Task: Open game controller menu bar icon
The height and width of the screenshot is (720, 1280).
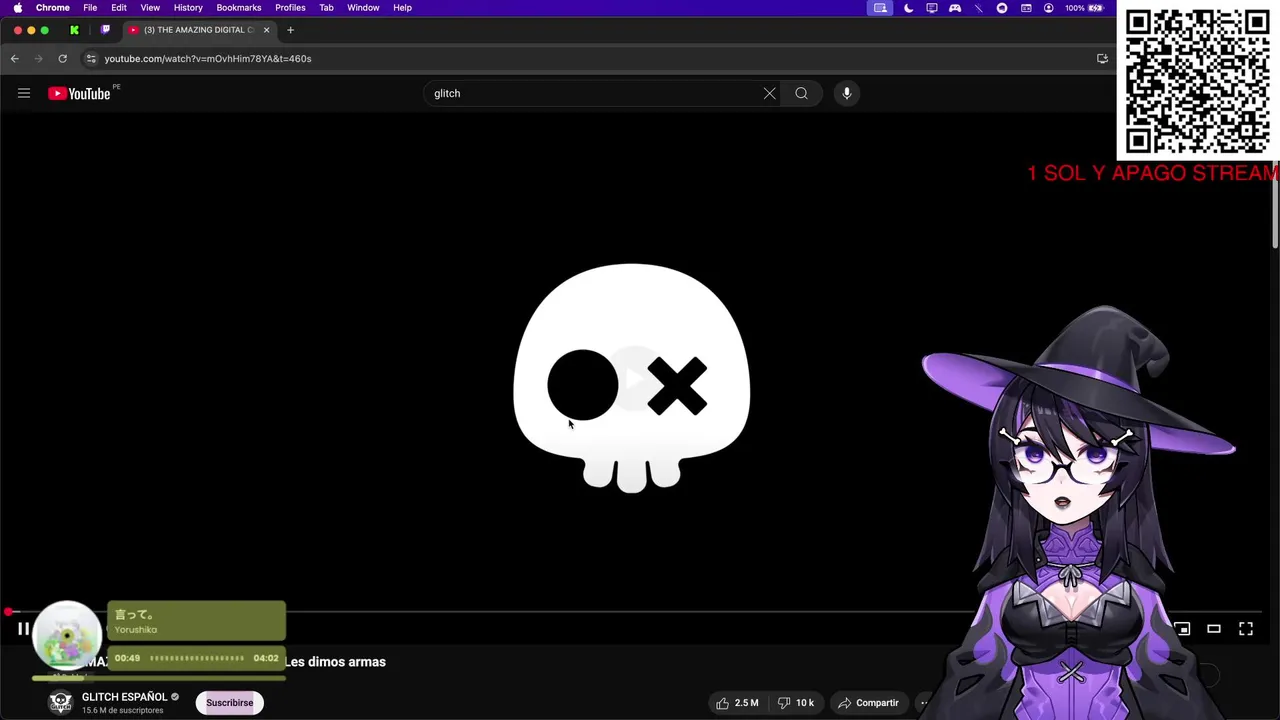Action: point(955,8)
